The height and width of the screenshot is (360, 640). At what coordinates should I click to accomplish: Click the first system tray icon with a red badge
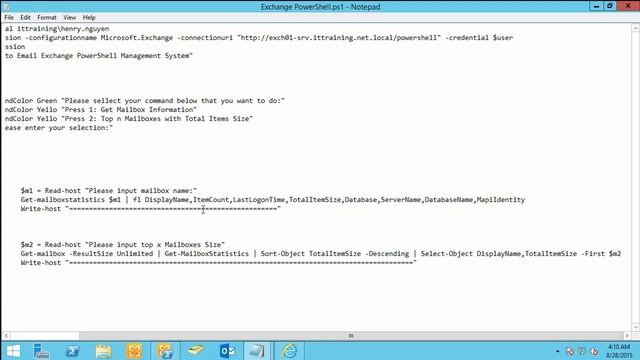click(570, 351)
